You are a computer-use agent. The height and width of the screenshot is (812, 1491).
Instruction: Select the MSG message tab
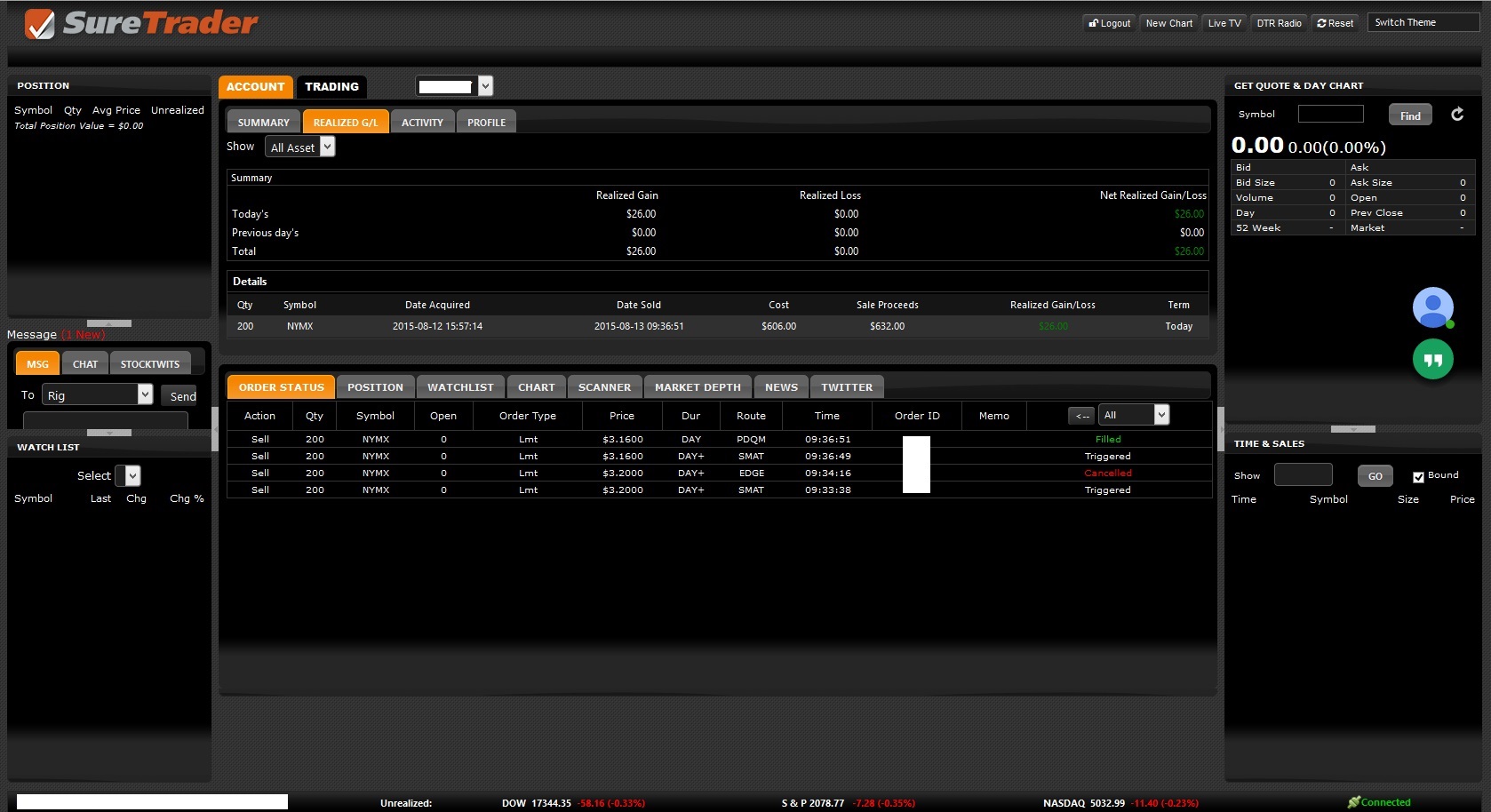click(37, 363)
